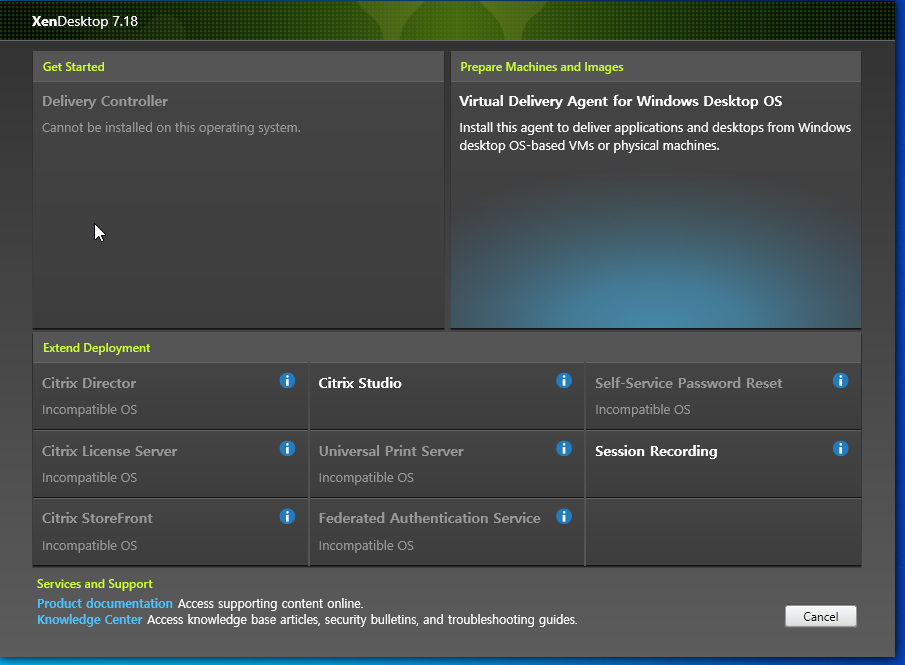Image resolution: width=905 pixels, height=665 pixels.
Task: Click 'Access knowledge base articles' description text
Action: coord(362,619)
